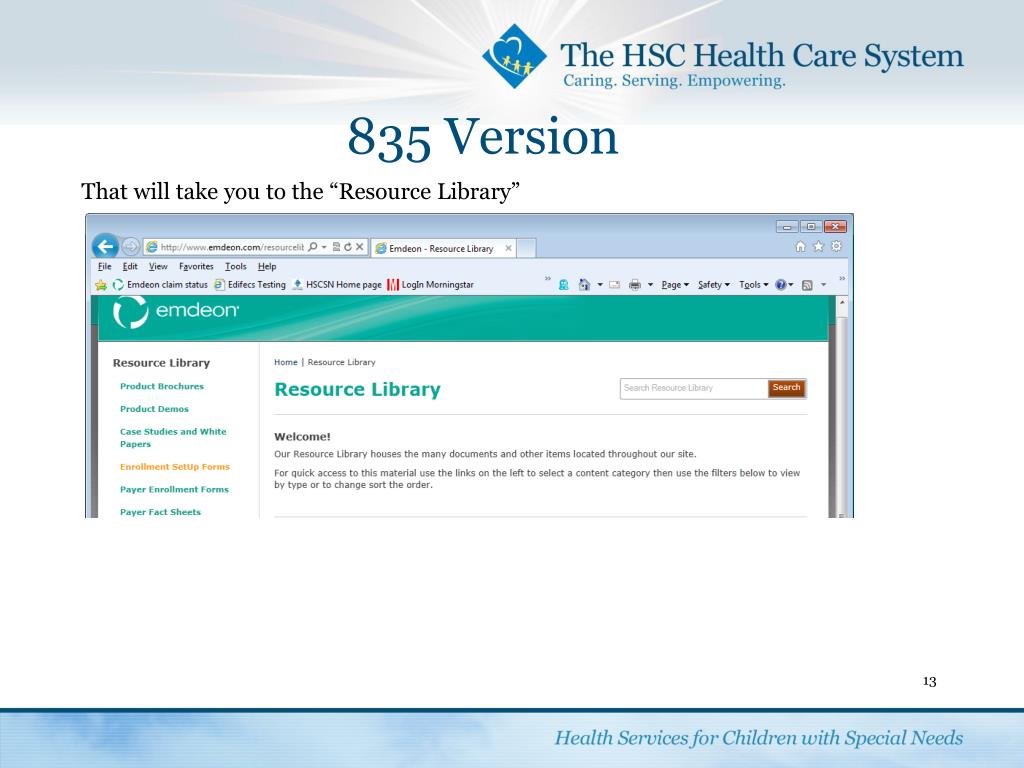Open the browser Home icon at top right
The height and width of the screenshot is (768, 1024).
800,247
